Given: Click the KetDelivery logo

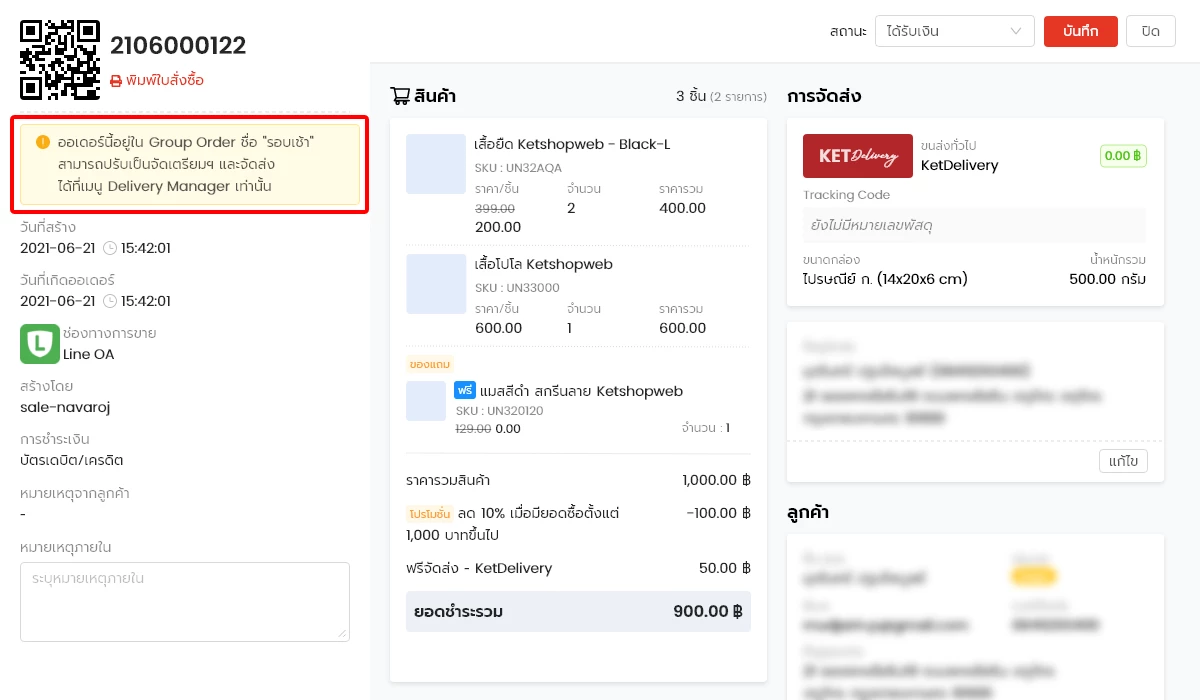Looking at the screenshot, I should tap(857, 156).
